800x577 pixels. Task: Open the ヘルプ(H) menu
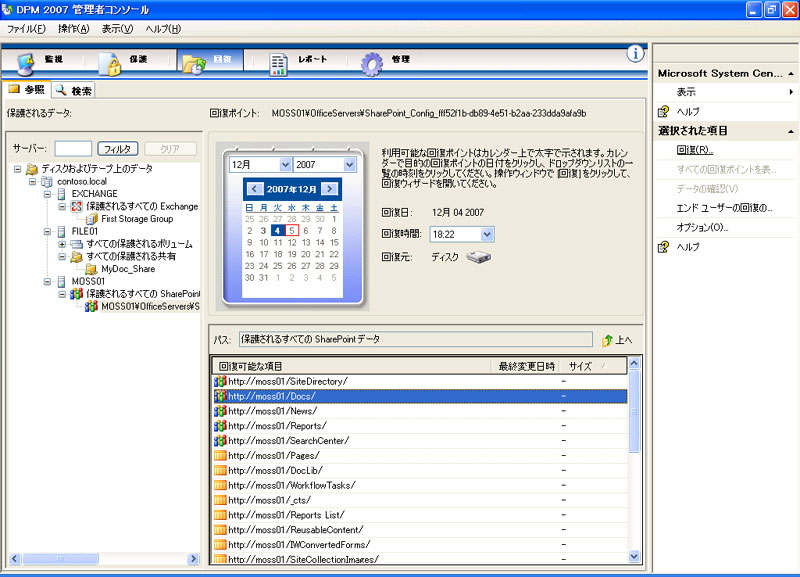tap(163, 29)
